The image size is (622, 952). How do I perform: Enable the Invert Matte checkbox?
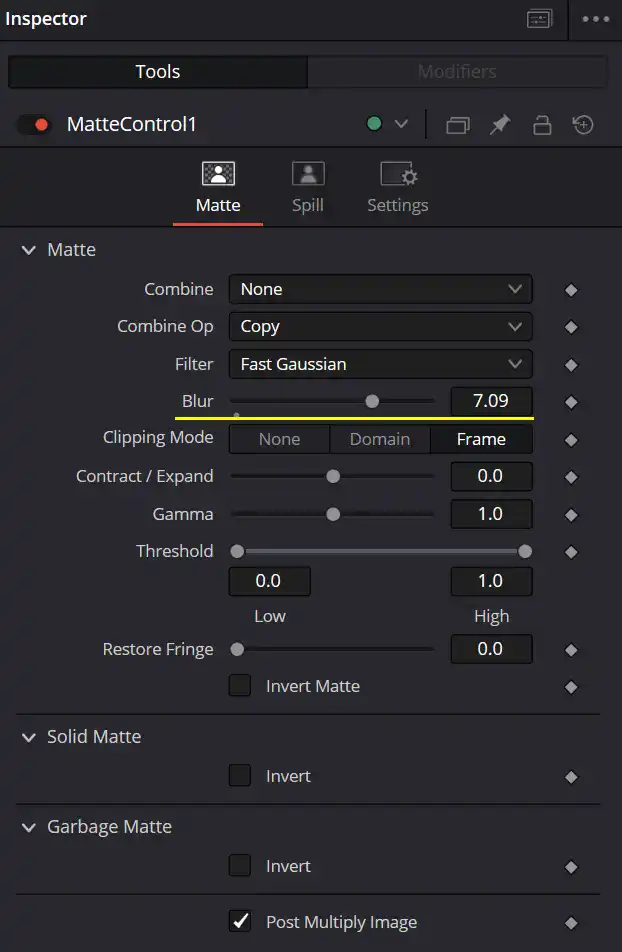pyautogui.click(x=240, y=686)
